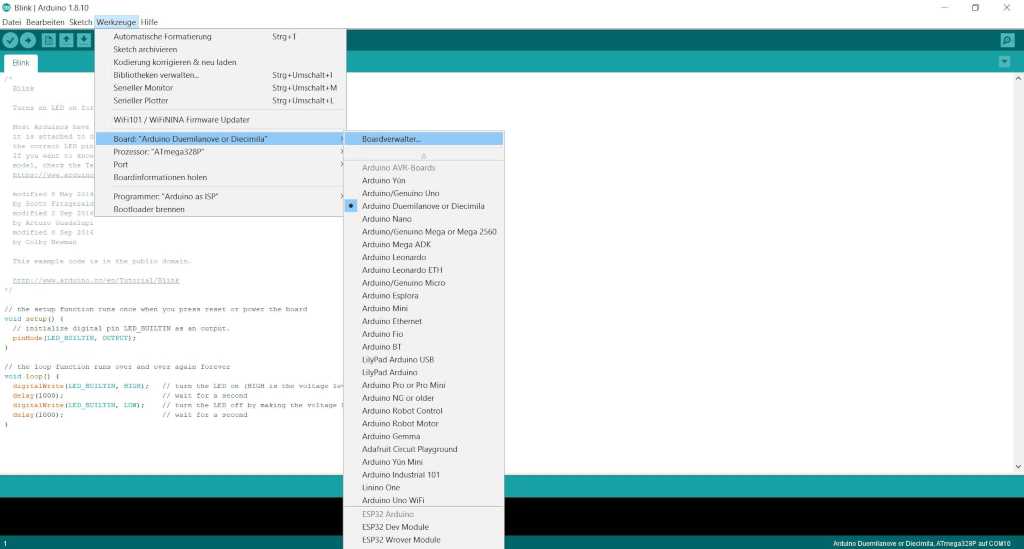The image size is (1024, 549).
Task: Select Arduino Leonardo board
Action: pos(424,257)
